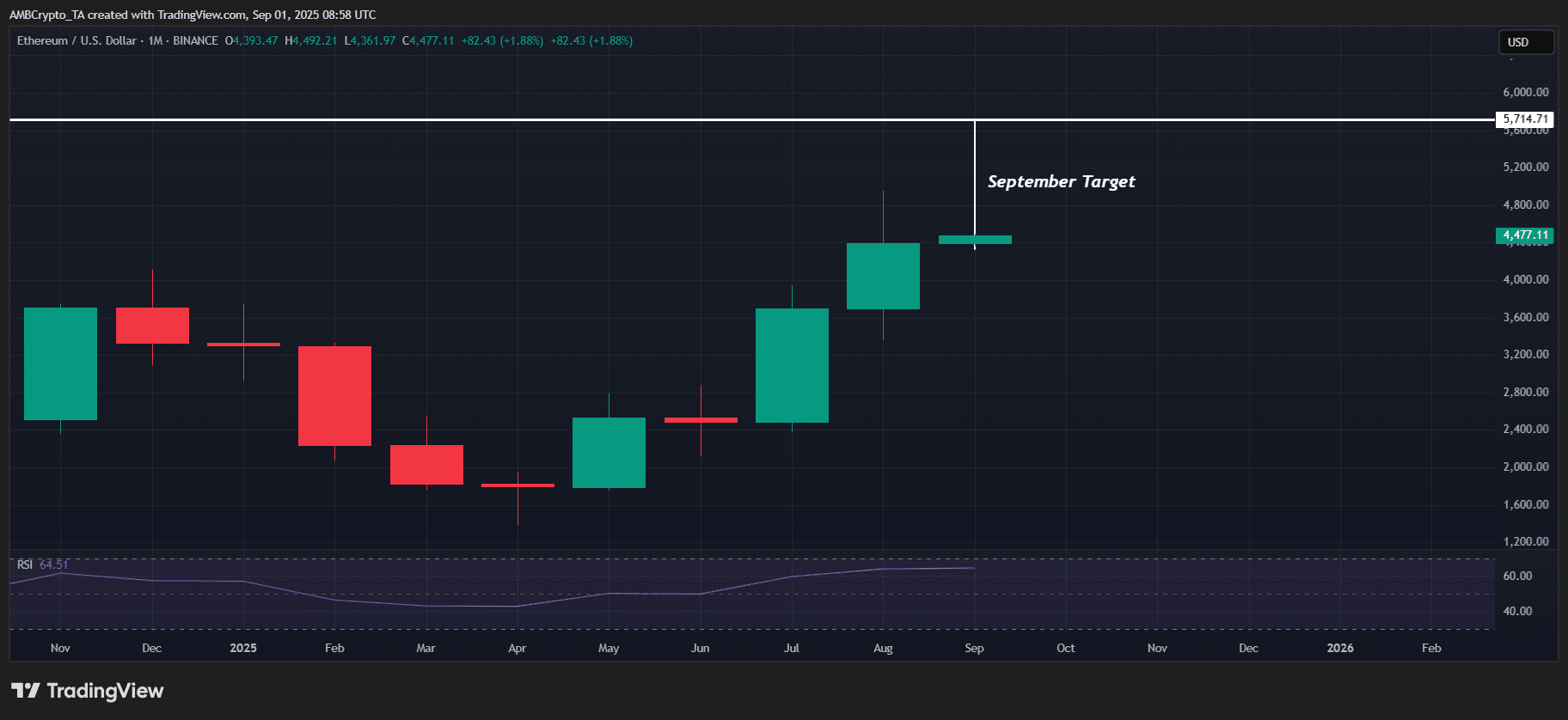Click the red February candle body
Screen dimensions: 1568x720
point(334,395)
